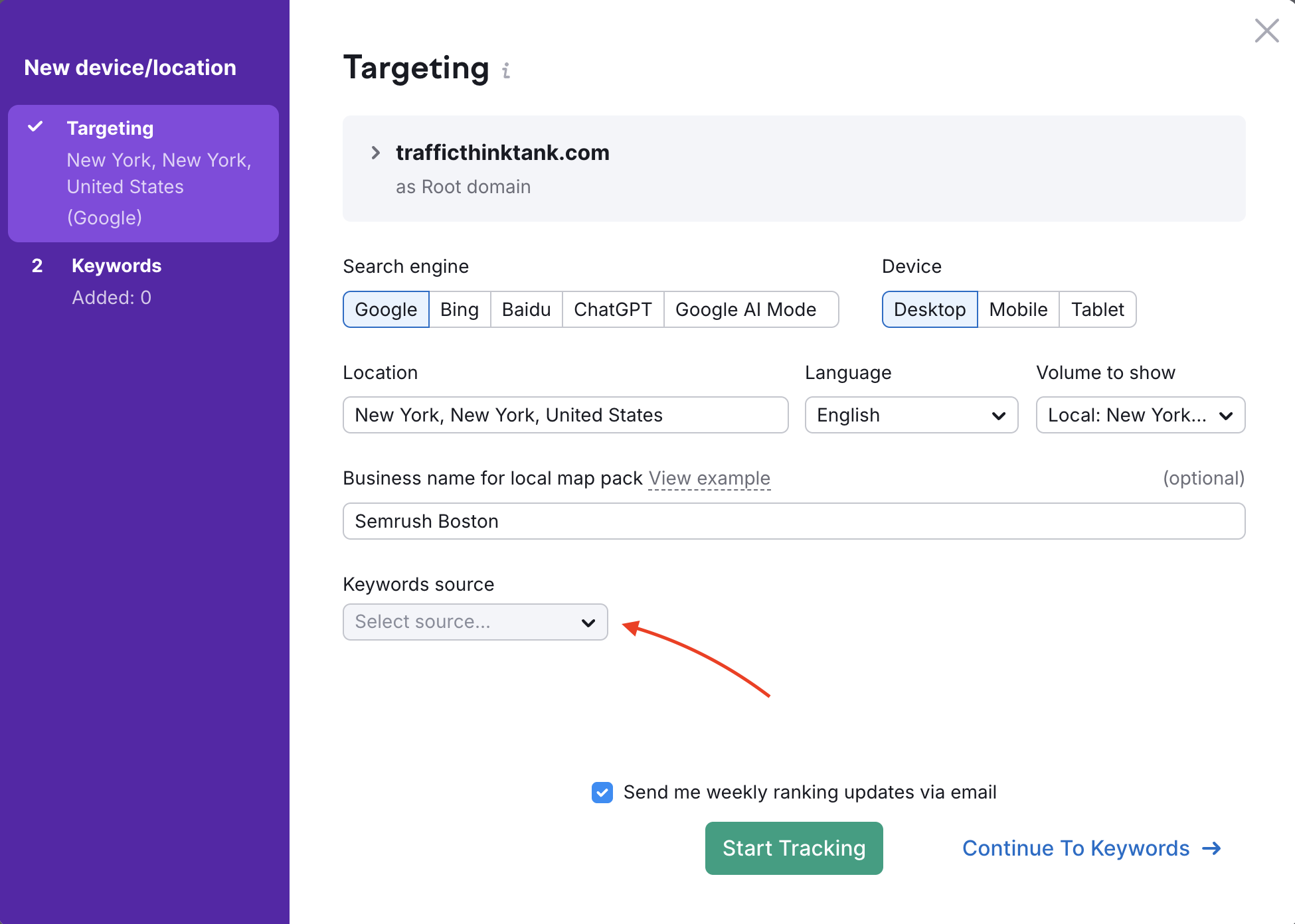Choose Google AI Mode option
The height and width of the screenshot is (924, 1295).
[x=745, y=309]
